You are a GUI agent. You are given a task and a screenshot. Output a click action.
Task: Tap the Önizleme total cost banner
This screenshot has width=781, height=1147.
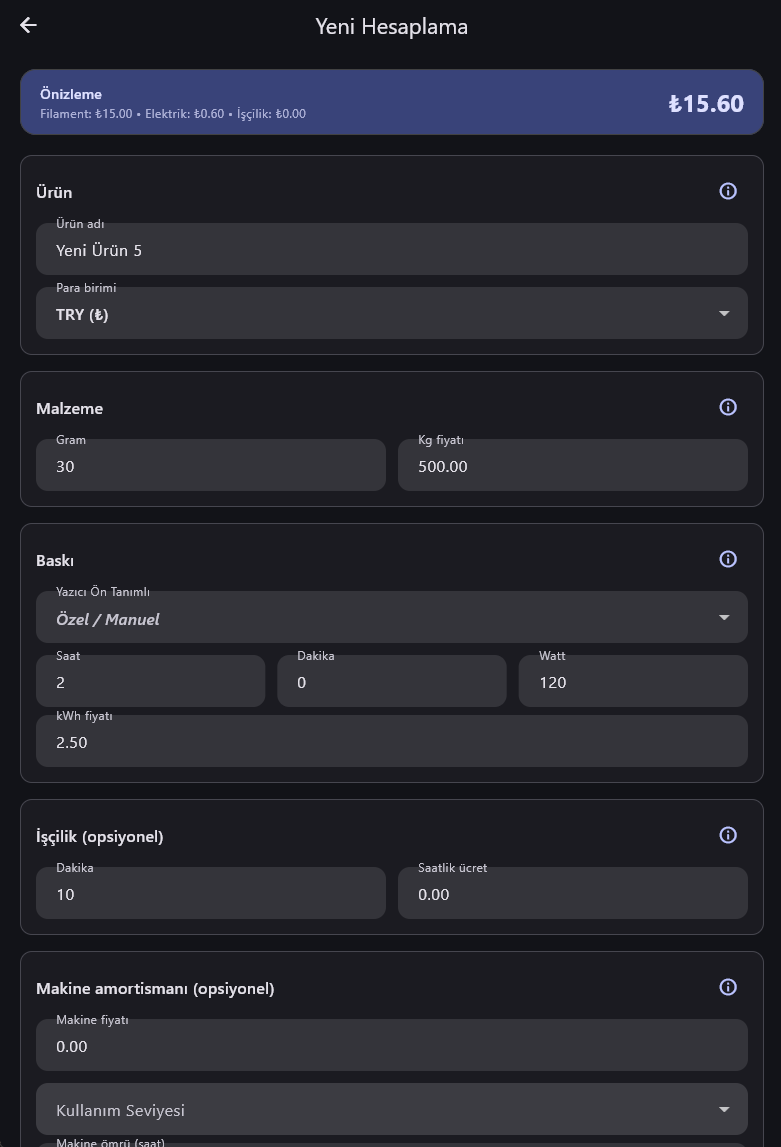coord(392,102)
